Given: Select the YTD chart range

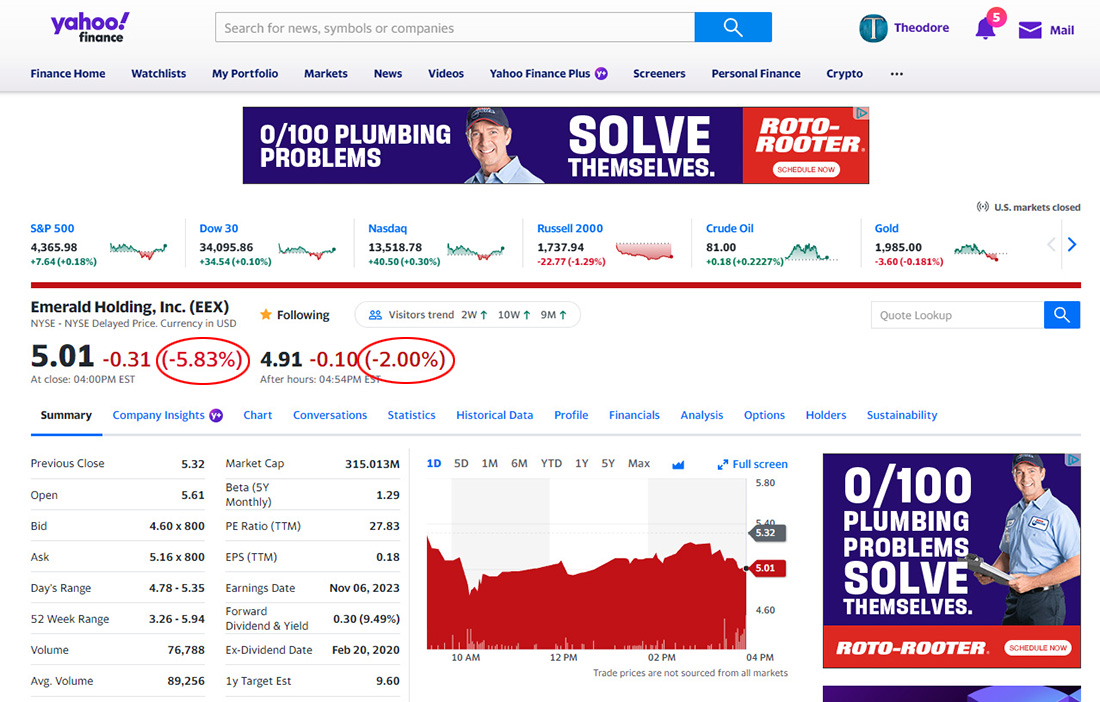Looking at the screenshot, I should 551,464.
